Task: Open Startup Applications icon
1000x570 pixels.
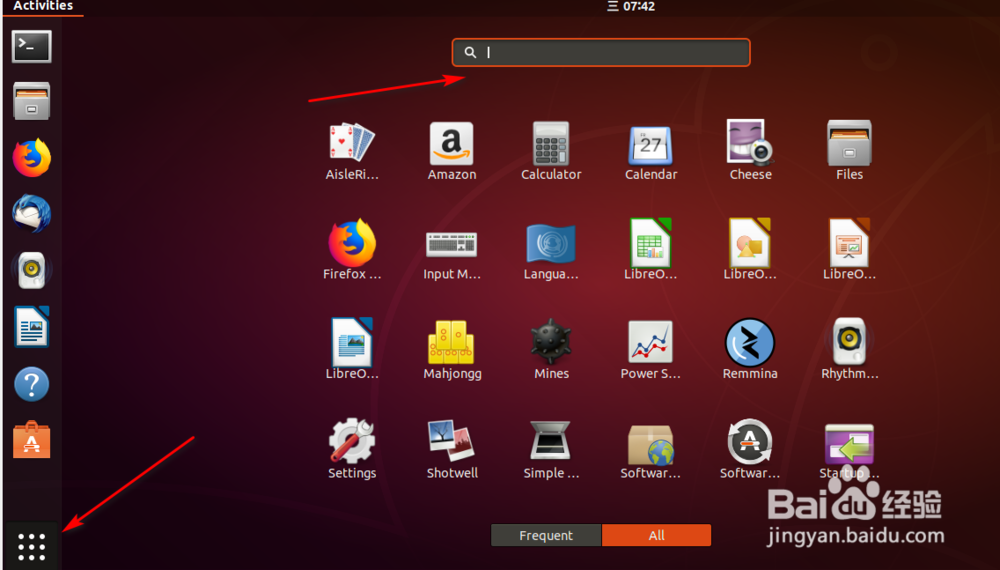Action: pyautogui.click(x=849, y=449)
